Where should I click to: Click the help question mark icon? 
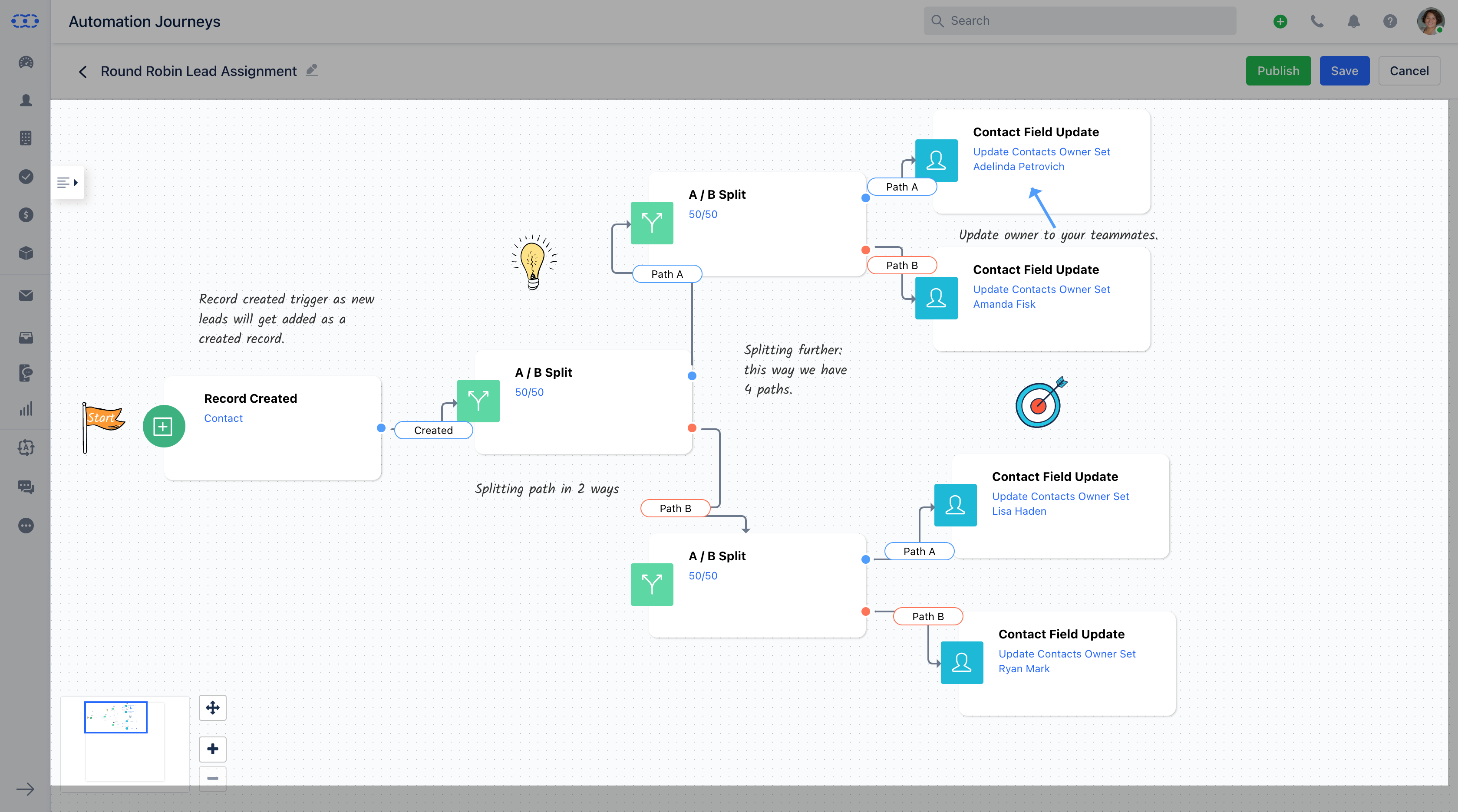coord(1390,22)
